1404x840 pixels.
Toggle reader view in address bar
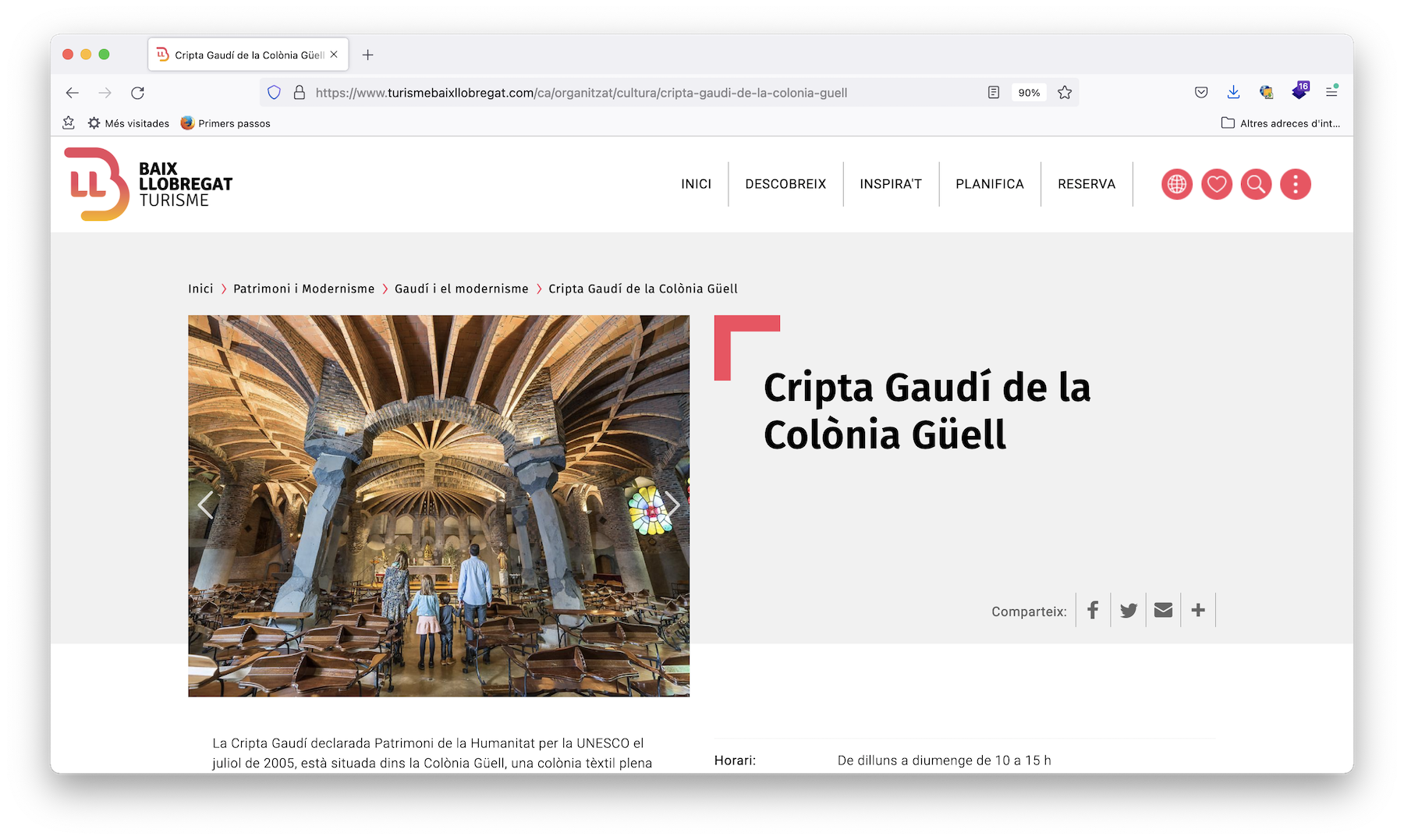coord(993,93)
